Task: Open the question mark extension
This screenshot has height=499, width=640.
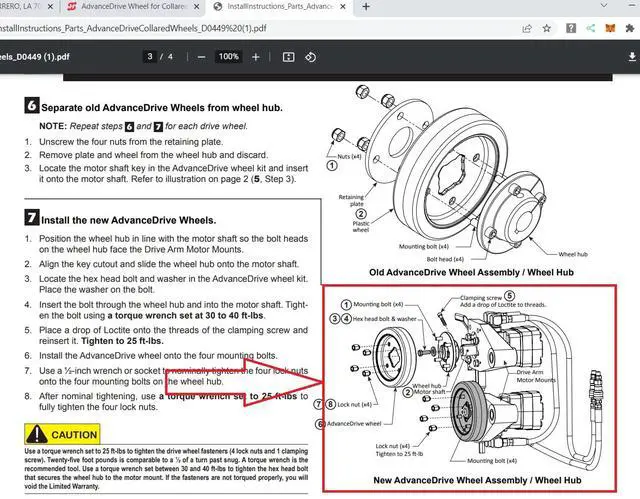Action: [571, 28]
